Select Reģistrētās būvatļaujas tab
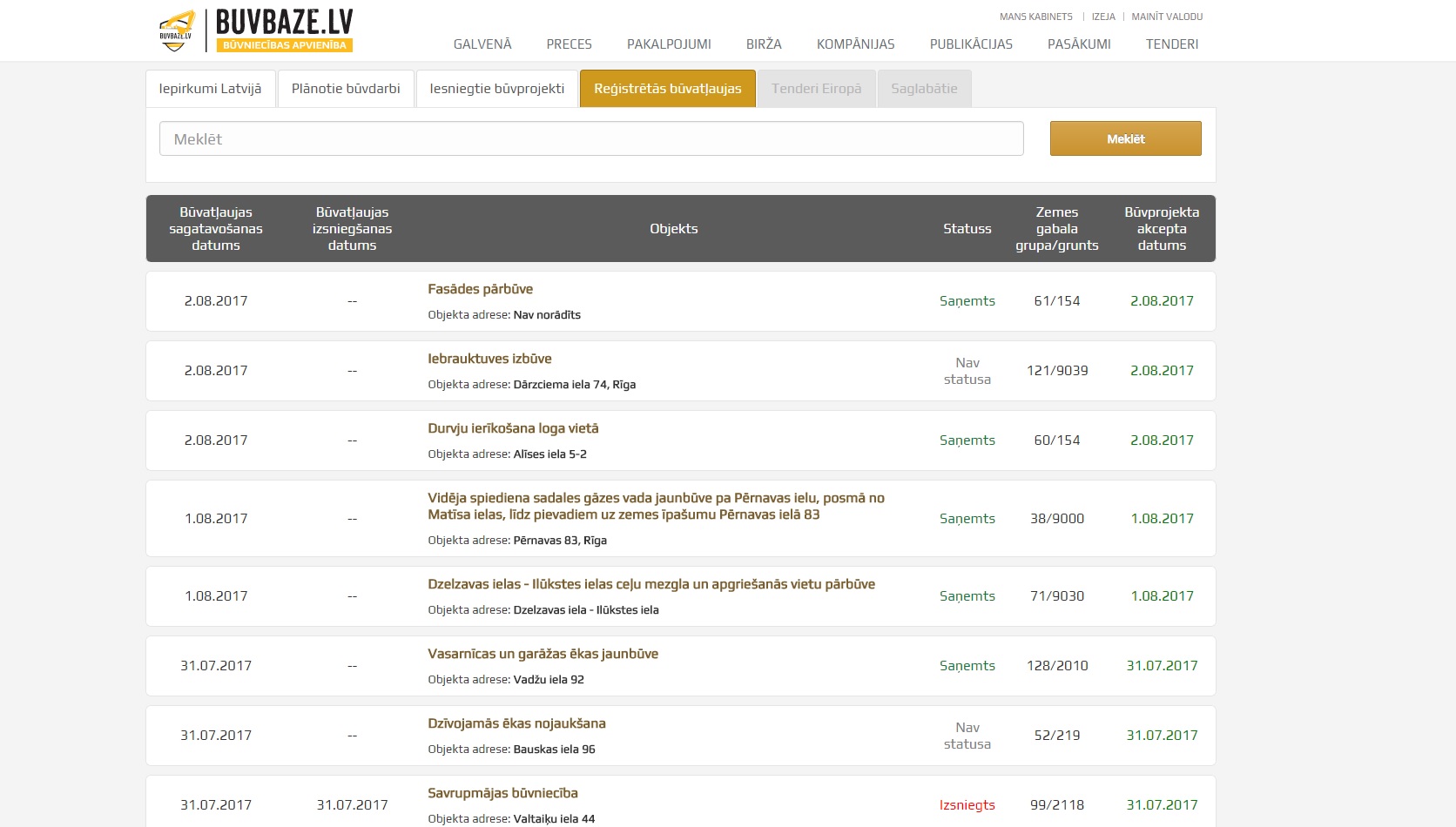This screenshot has width=1456, height=827. (668, 89)
